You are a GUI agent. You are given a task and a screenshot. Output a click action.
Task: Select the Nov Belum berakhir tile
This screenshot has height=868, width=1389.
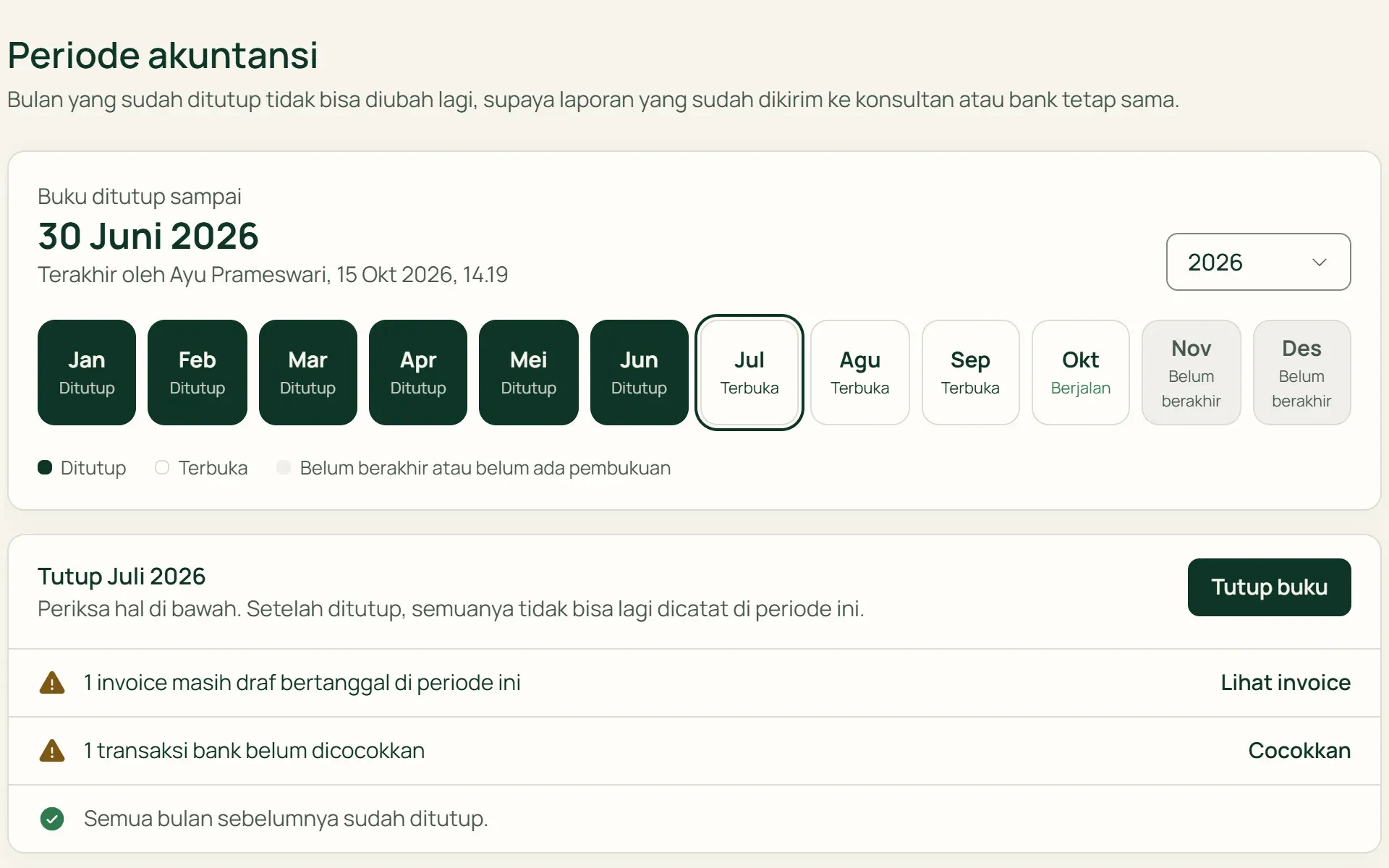tap(1192, 373)
